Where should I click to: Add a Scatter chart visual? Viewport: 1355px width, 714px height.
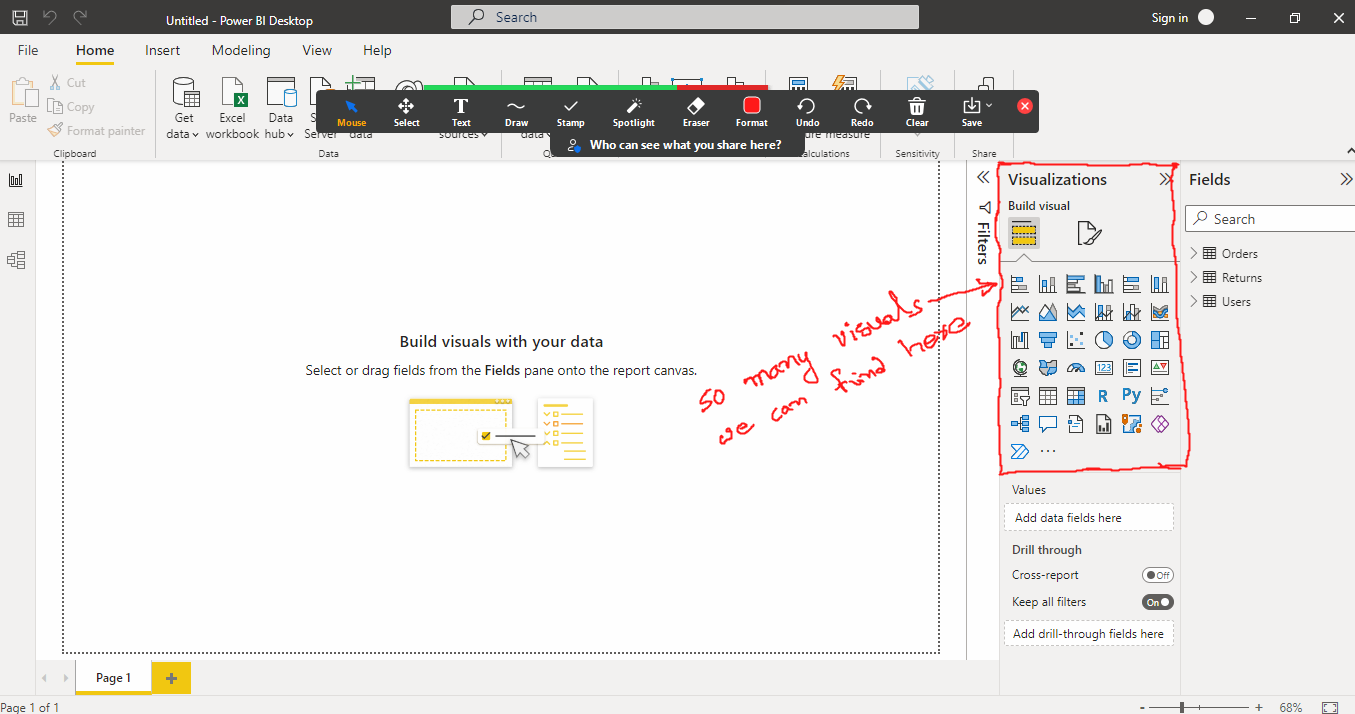[x=1075, y=341]
